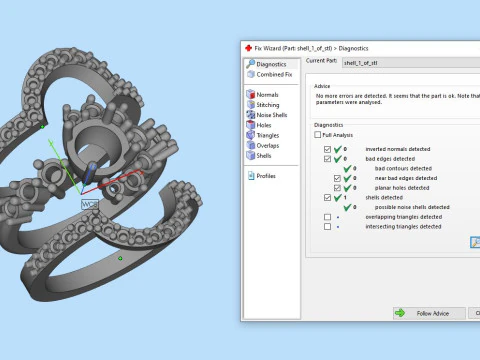The width and height of the screenshot is (480, 360).
Task: Click the green point on the upper ring
Action: [42, 127]
